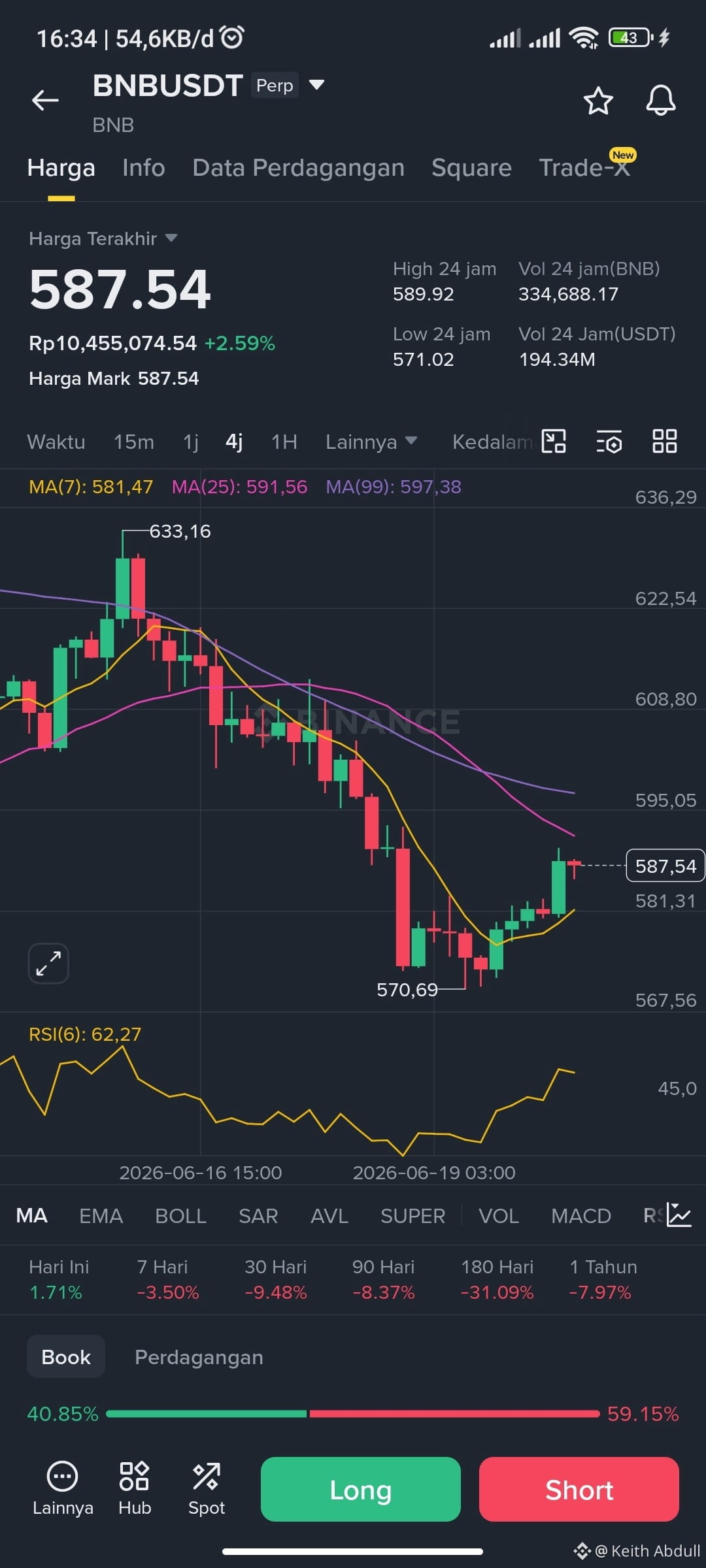
Task: Select the Perdagangan trades tab
Action: click(199, 1357)
